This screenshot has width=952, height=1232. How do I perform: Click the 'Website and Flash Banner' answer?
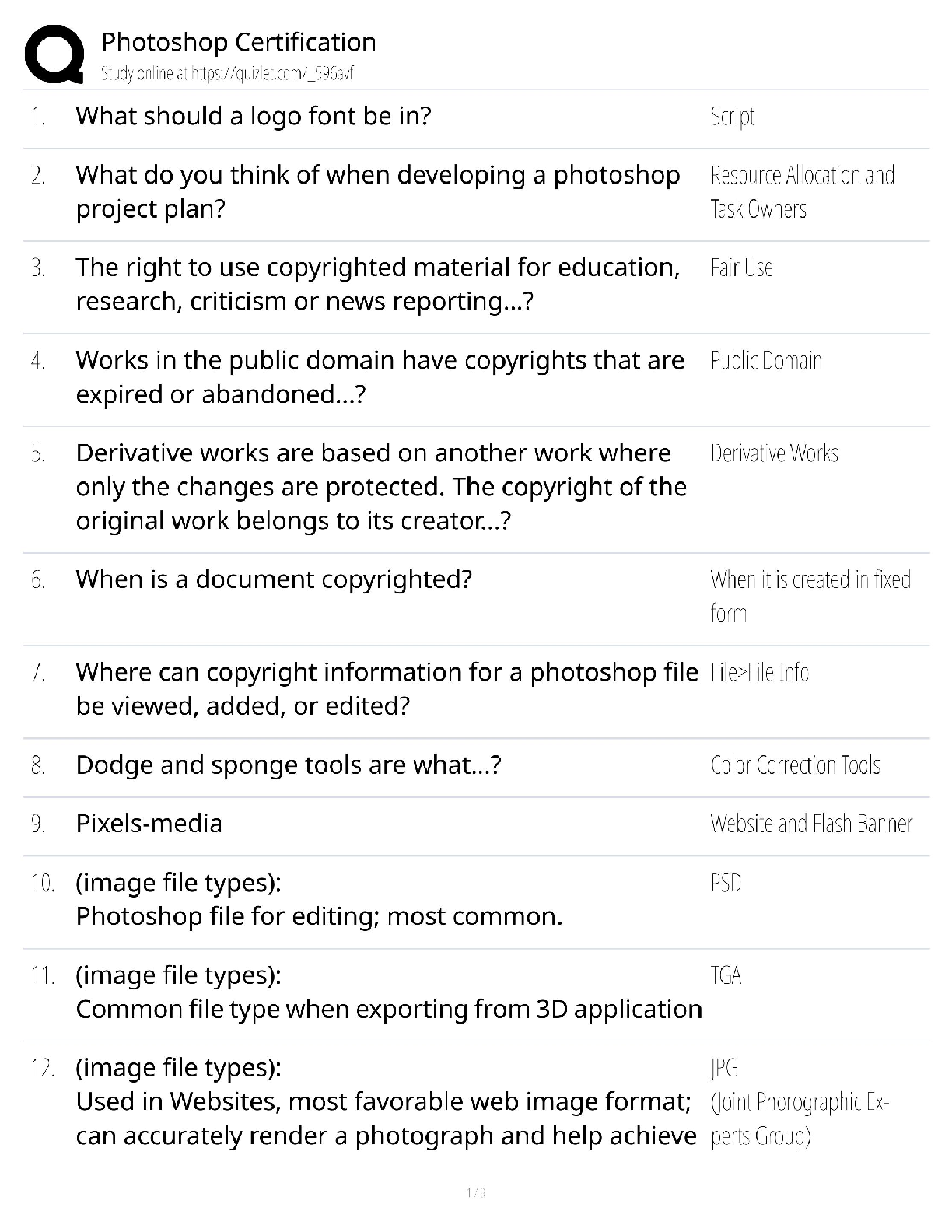click(810, 824)
